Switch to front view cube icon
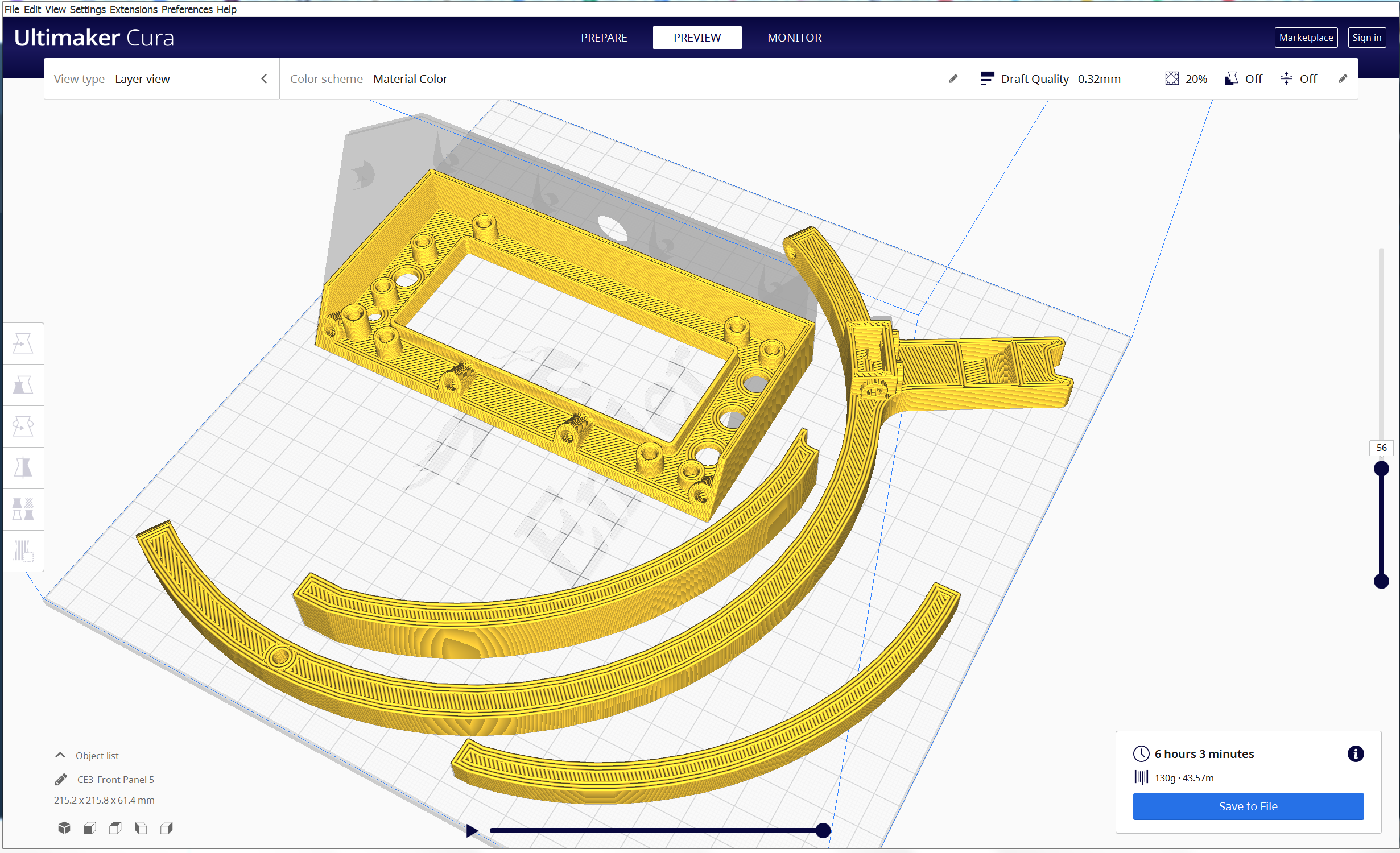This screenshot has height=853, width=1400. pos(90,828)
